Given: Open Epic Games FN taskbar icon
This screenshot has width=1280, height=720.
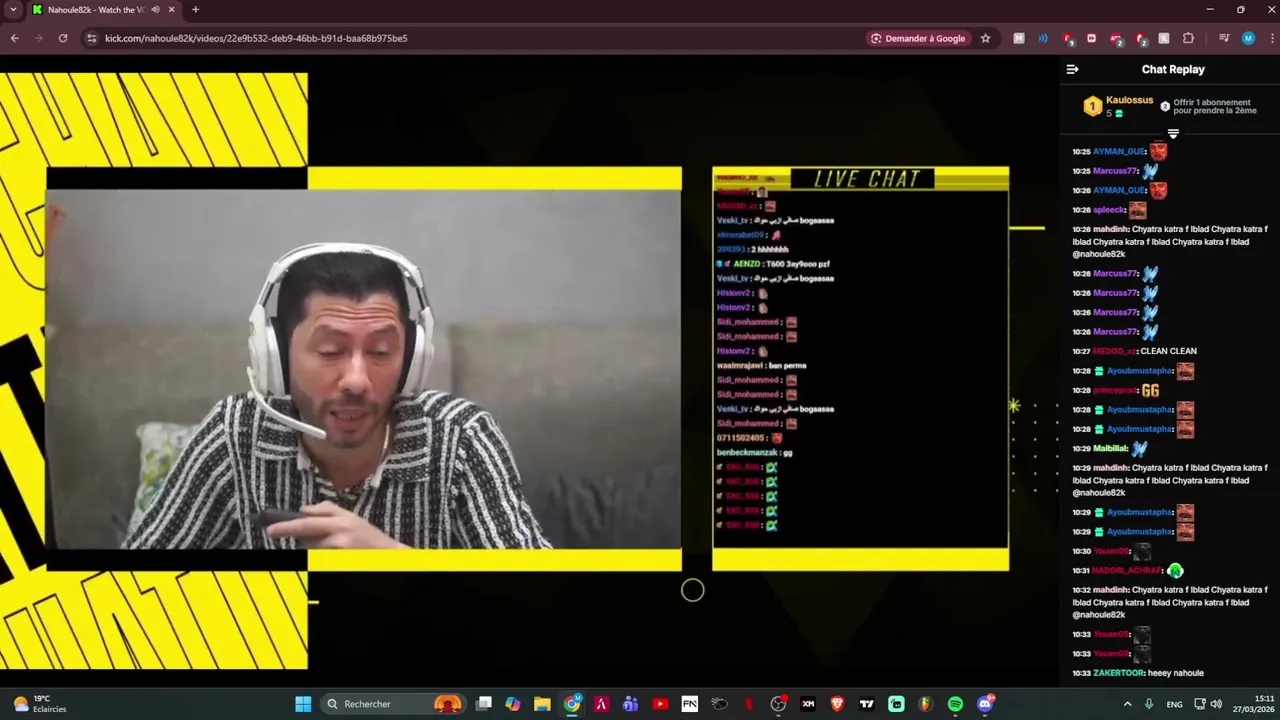Looking at the screenshot, I should tap(689, 704).
